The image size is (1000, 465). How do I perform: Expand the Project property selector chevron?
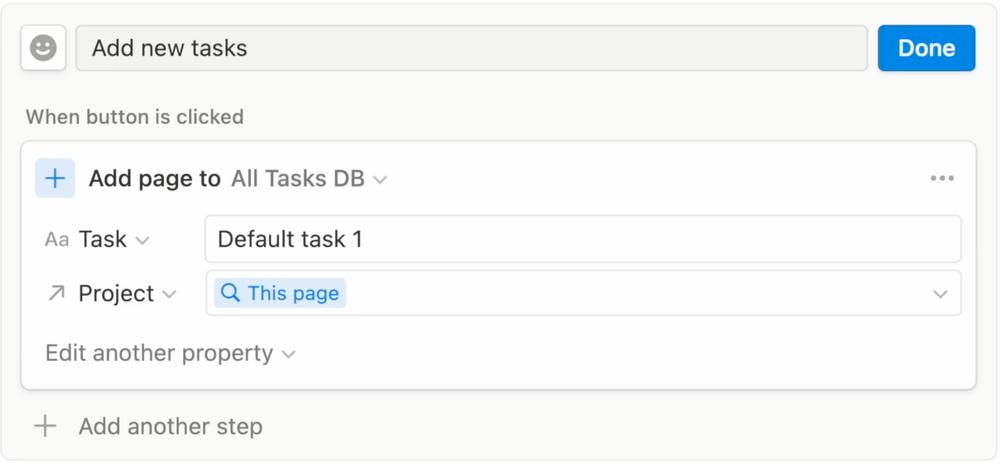pos(169,294)
